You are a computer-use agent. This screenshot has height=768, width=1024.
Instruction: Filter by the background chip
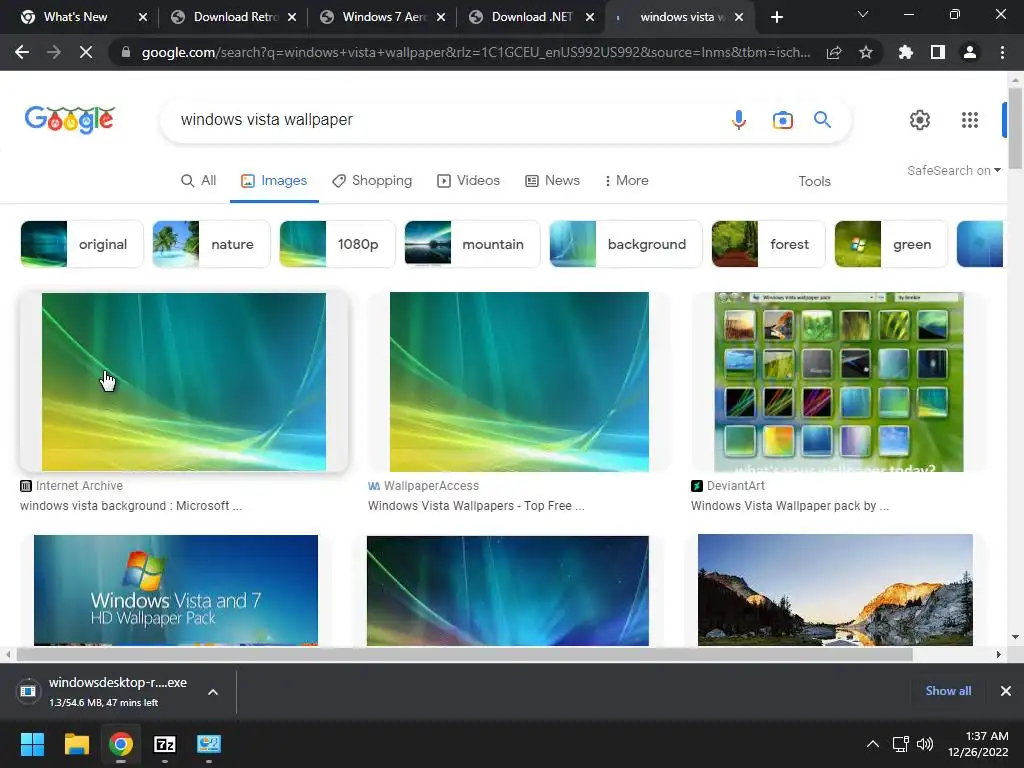click(626, 244)
